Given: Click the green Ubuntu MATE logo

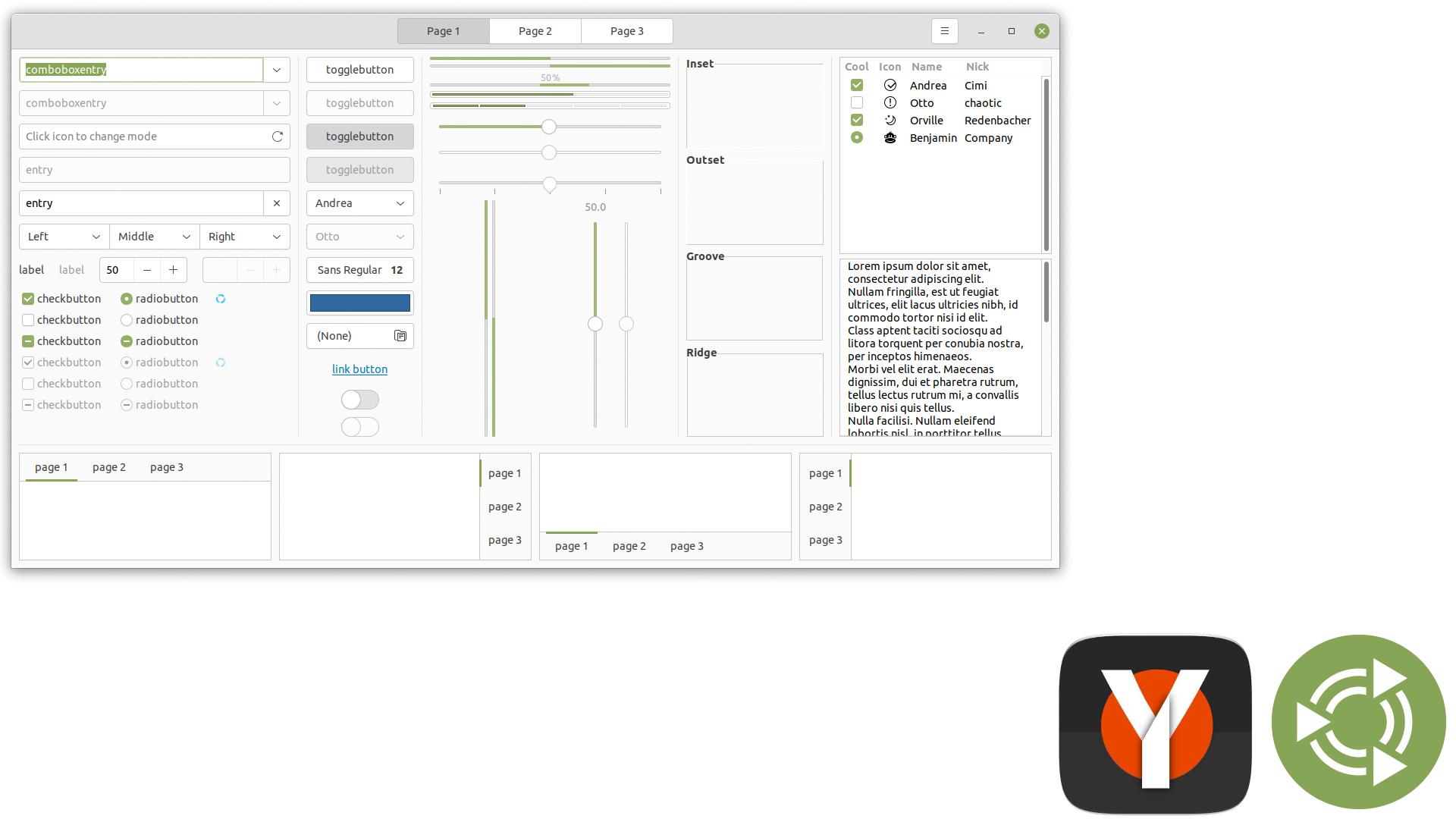Looking at the screenshot, I should 1359,722.
